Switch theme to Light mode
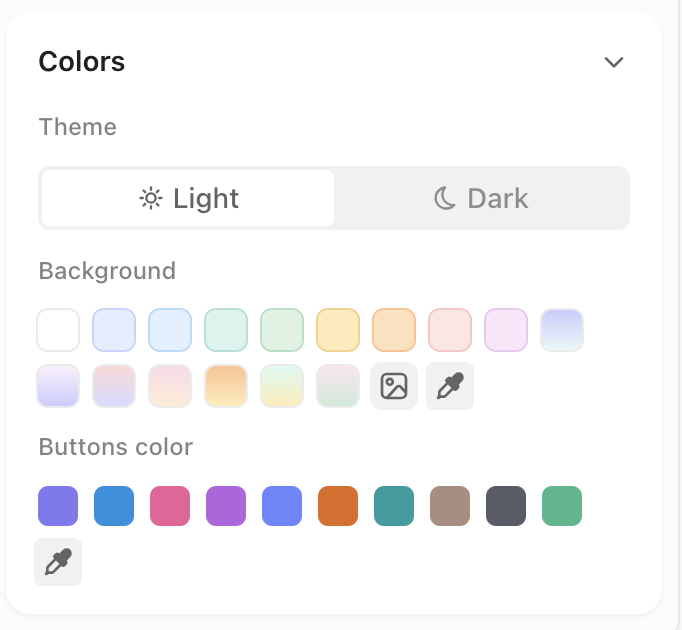 [188, 198]
